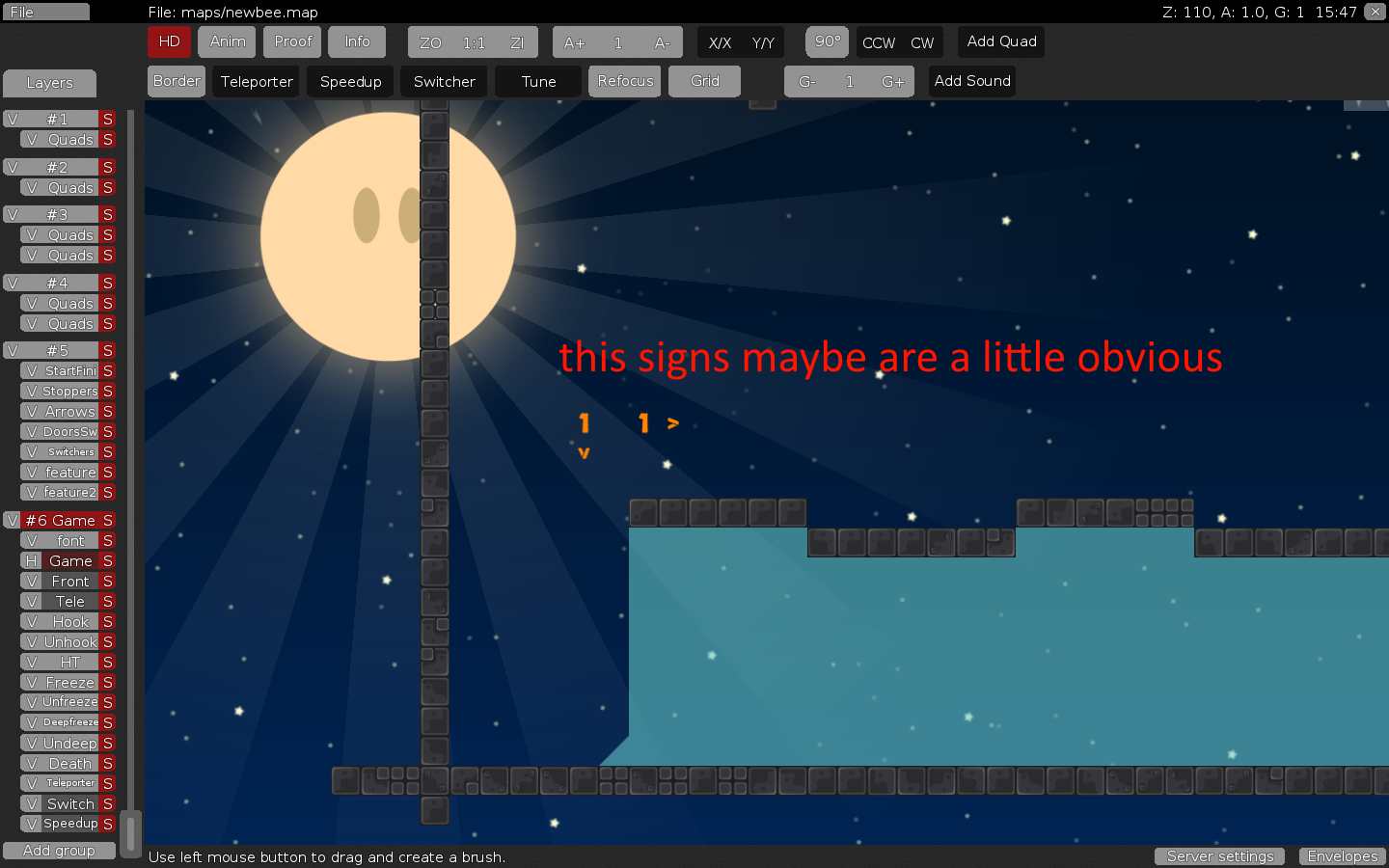Open Server settings
The height and width of the screenshot is (868, 1389).
tap(1219, 856)
